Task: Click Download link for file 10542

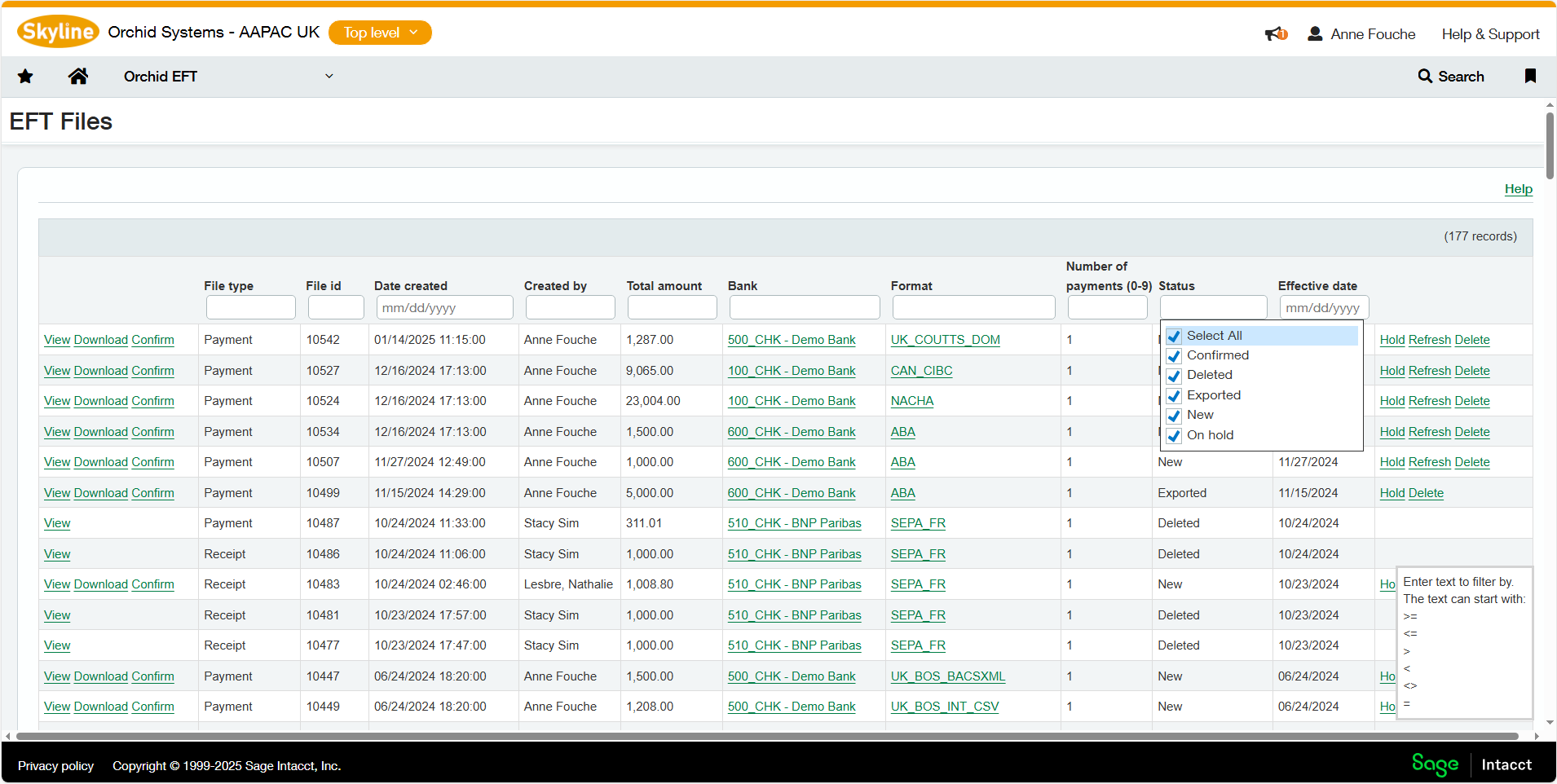Action: tap(101, 340)
